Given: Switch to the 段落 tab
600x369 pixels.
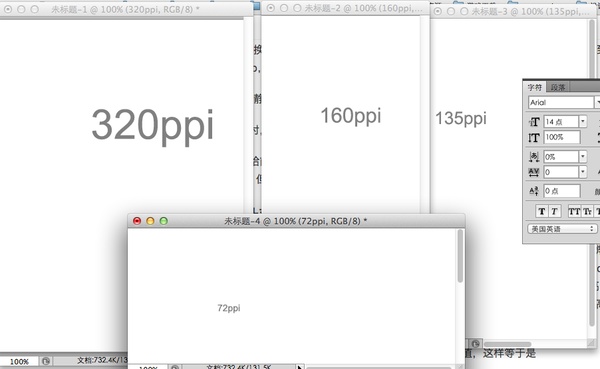Looking at the screenshot, I should [558, 87].
